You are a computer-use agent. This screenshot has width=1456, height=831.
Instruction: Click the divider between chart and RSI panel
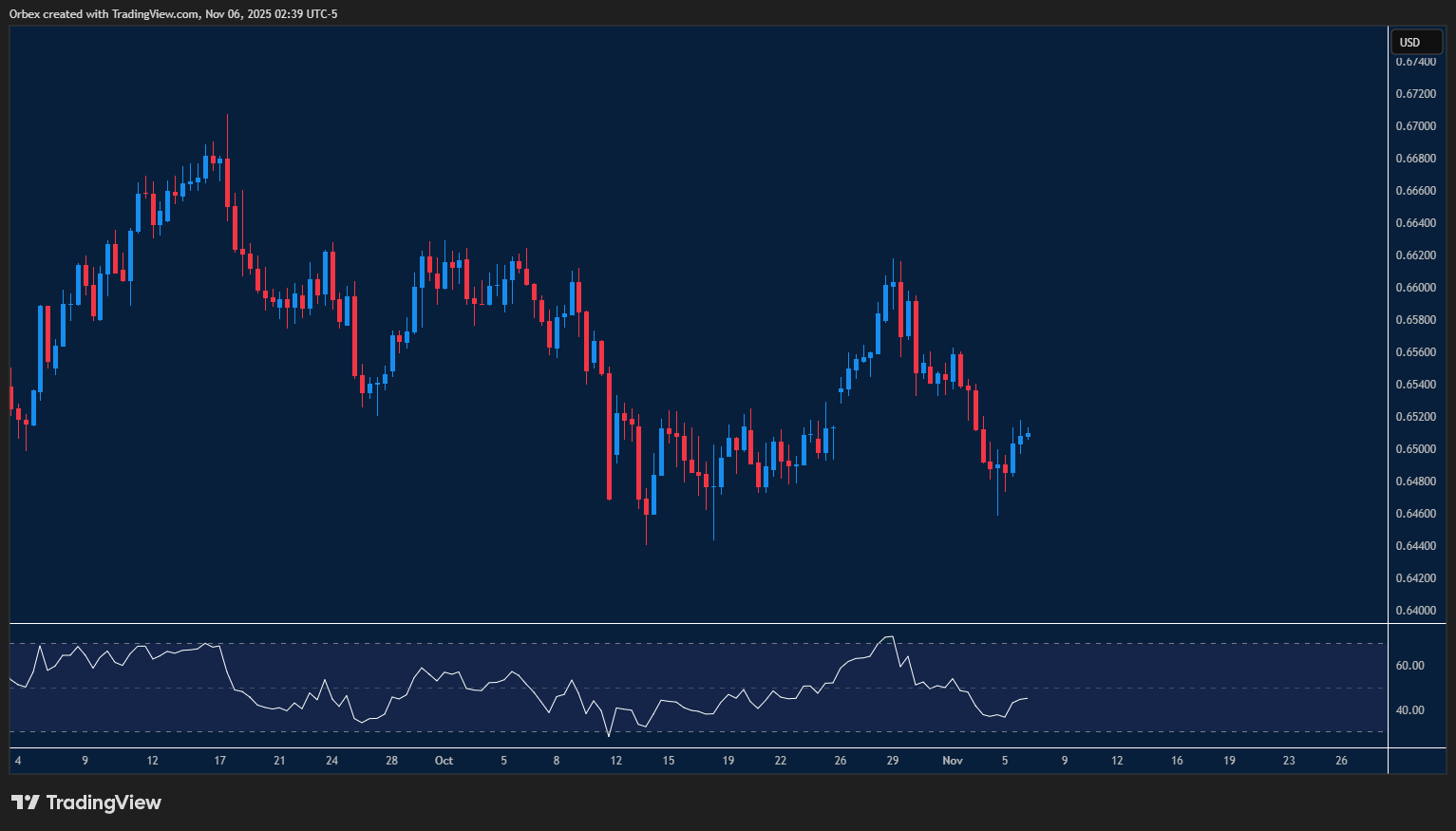[665, 622]
